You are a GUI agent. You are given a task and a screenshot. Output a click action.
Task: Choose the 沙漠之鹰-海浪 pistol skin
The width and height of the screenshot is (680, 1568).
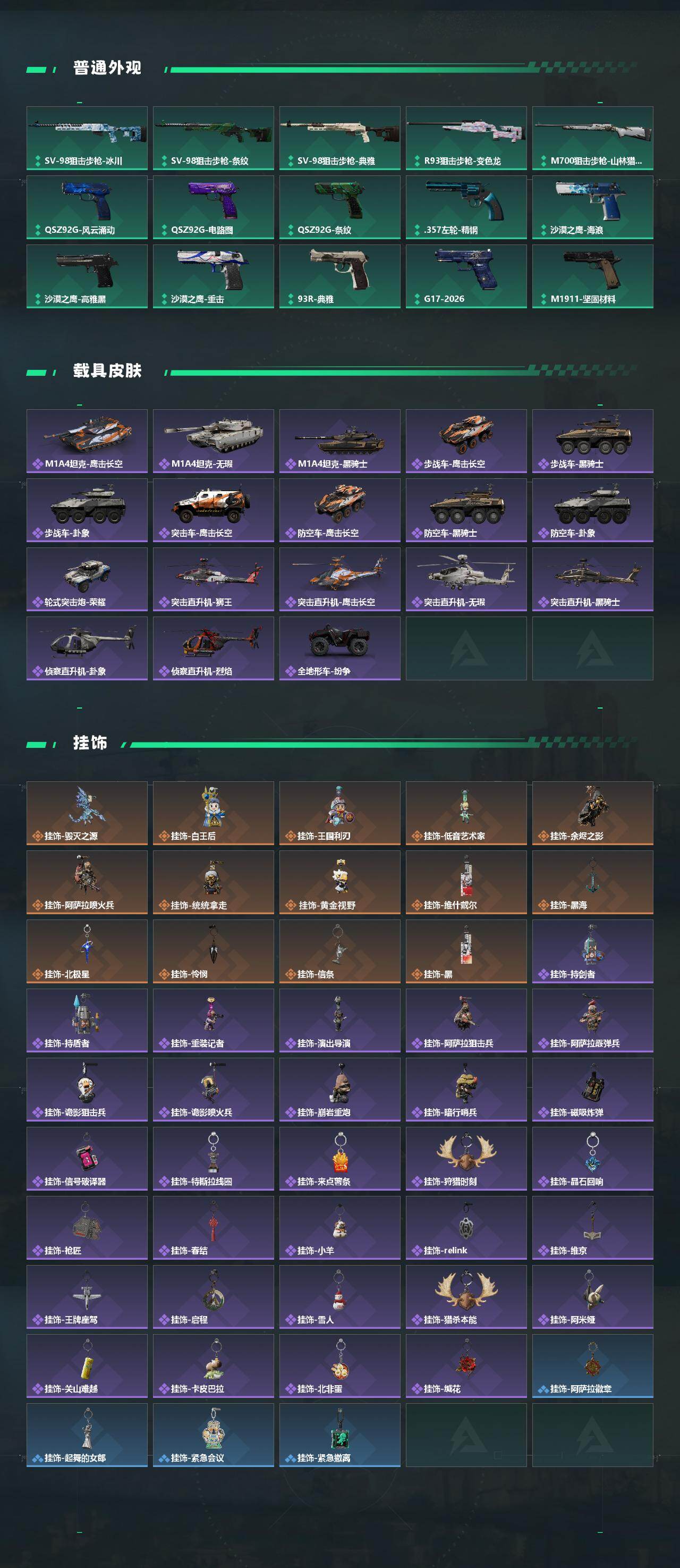pyautogui.click(x=592, y=207)
